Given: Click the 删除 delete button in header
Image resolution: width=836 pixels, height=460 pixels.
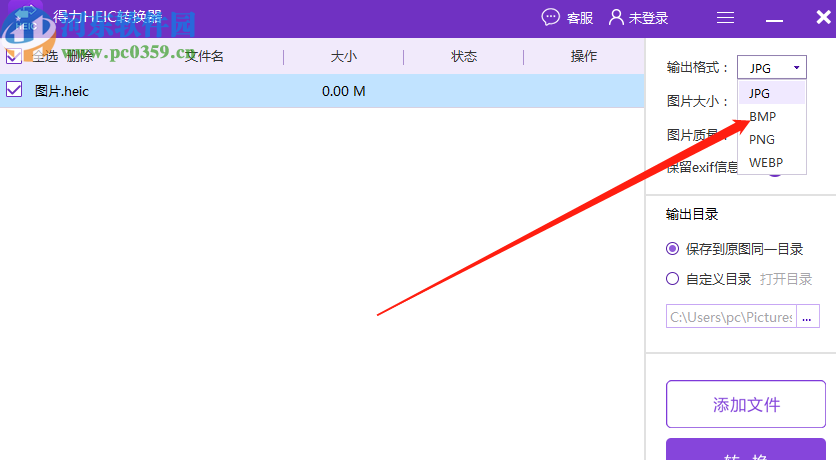Looking at the screenshot, I should [80, 56].
